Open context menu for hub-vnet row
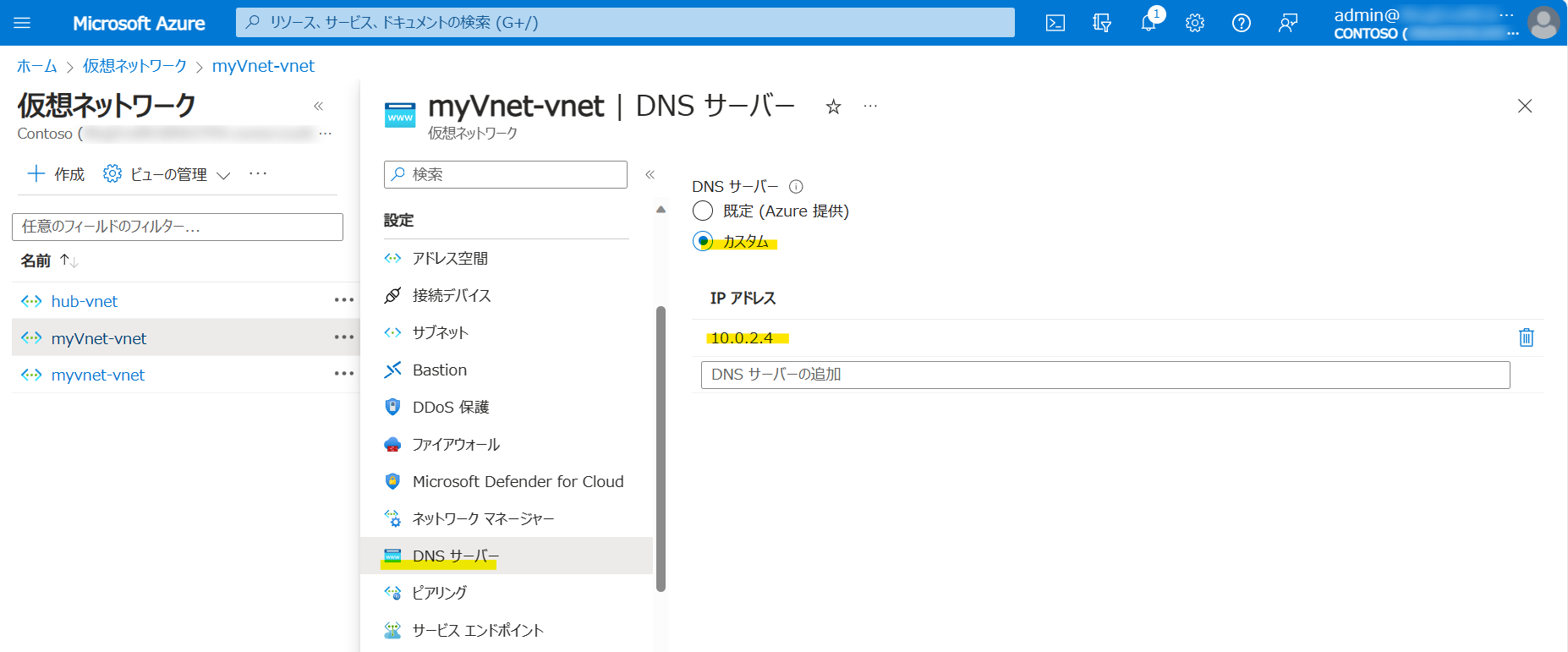This screenshot has height=652, width=1568. [x=344, y=300]
